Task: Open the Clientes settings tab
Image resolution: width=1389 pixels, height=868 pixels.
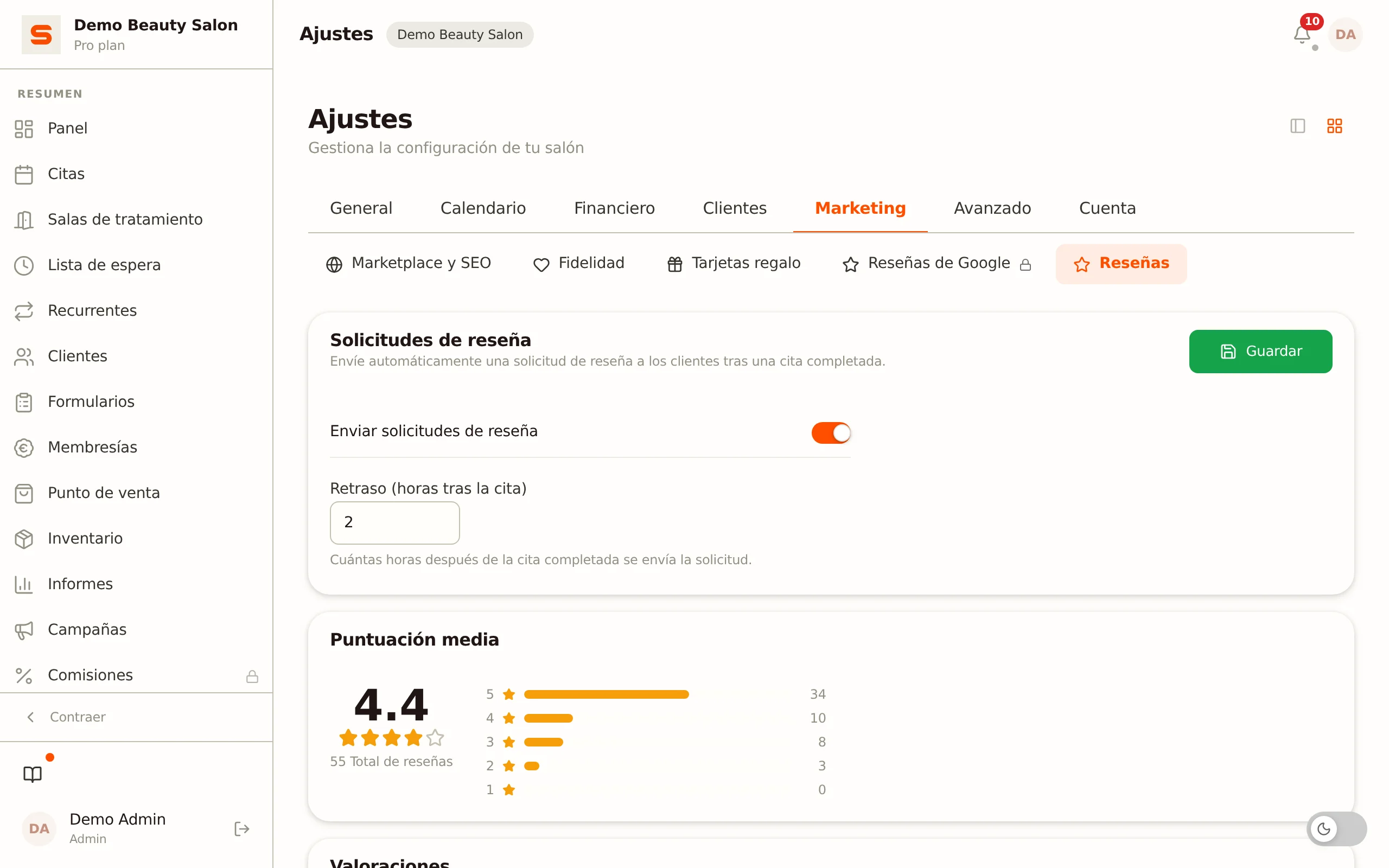Action: (x=734, y=208)
